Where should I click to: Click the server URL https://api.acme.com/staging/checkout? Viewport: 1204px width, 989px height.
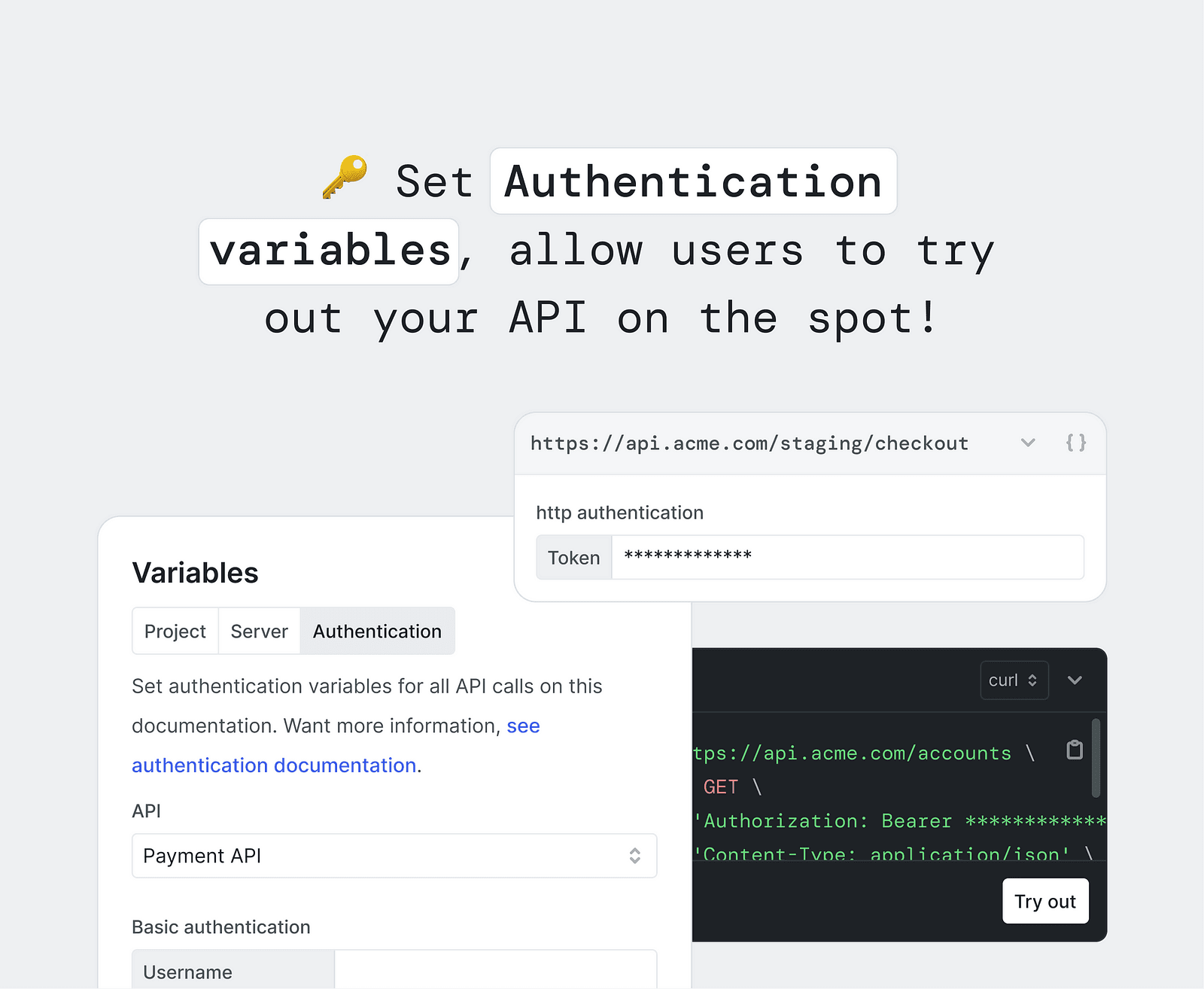click(x=749, y=443)
